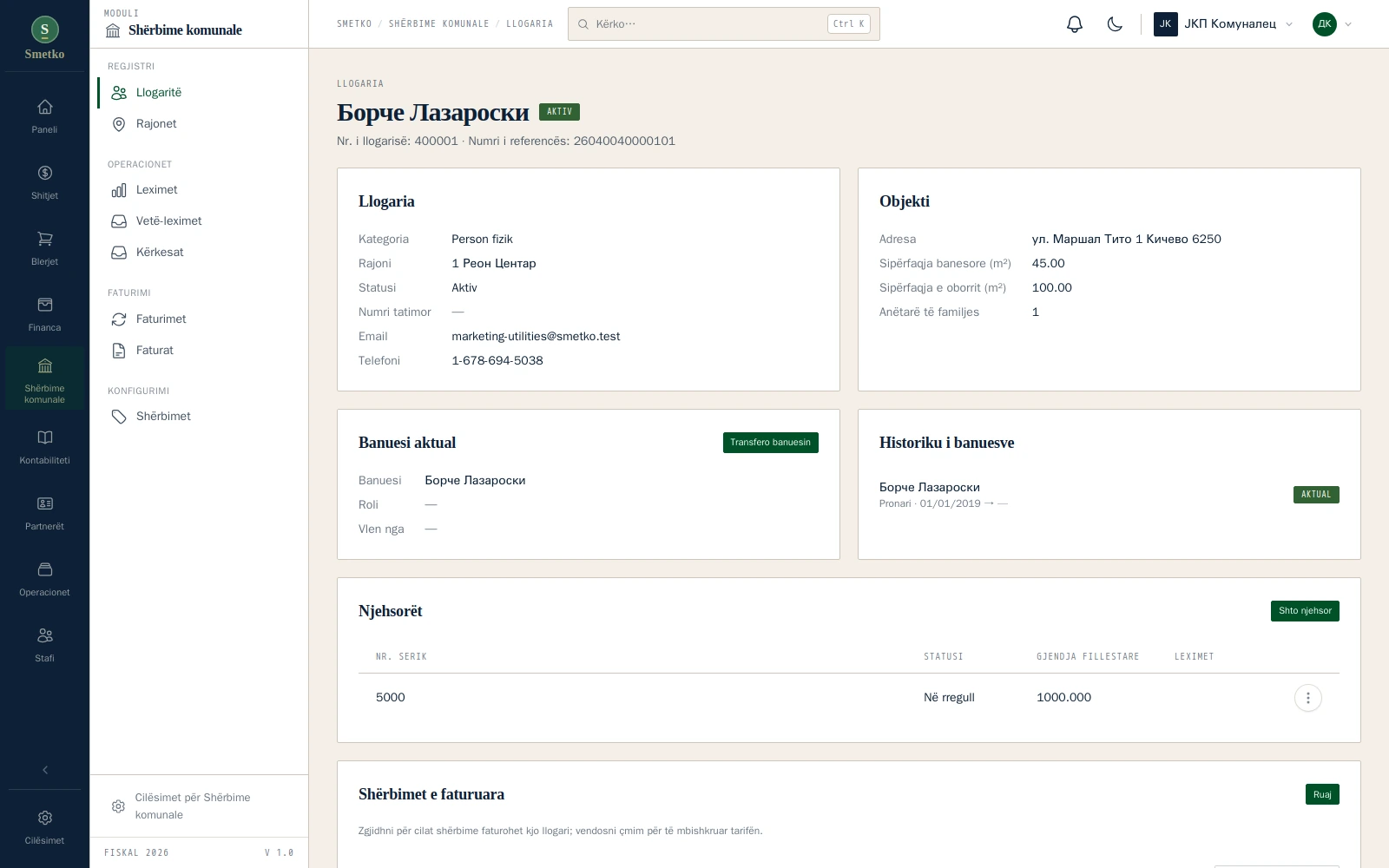Open Kërkesat menu item

tap(199, 253)
